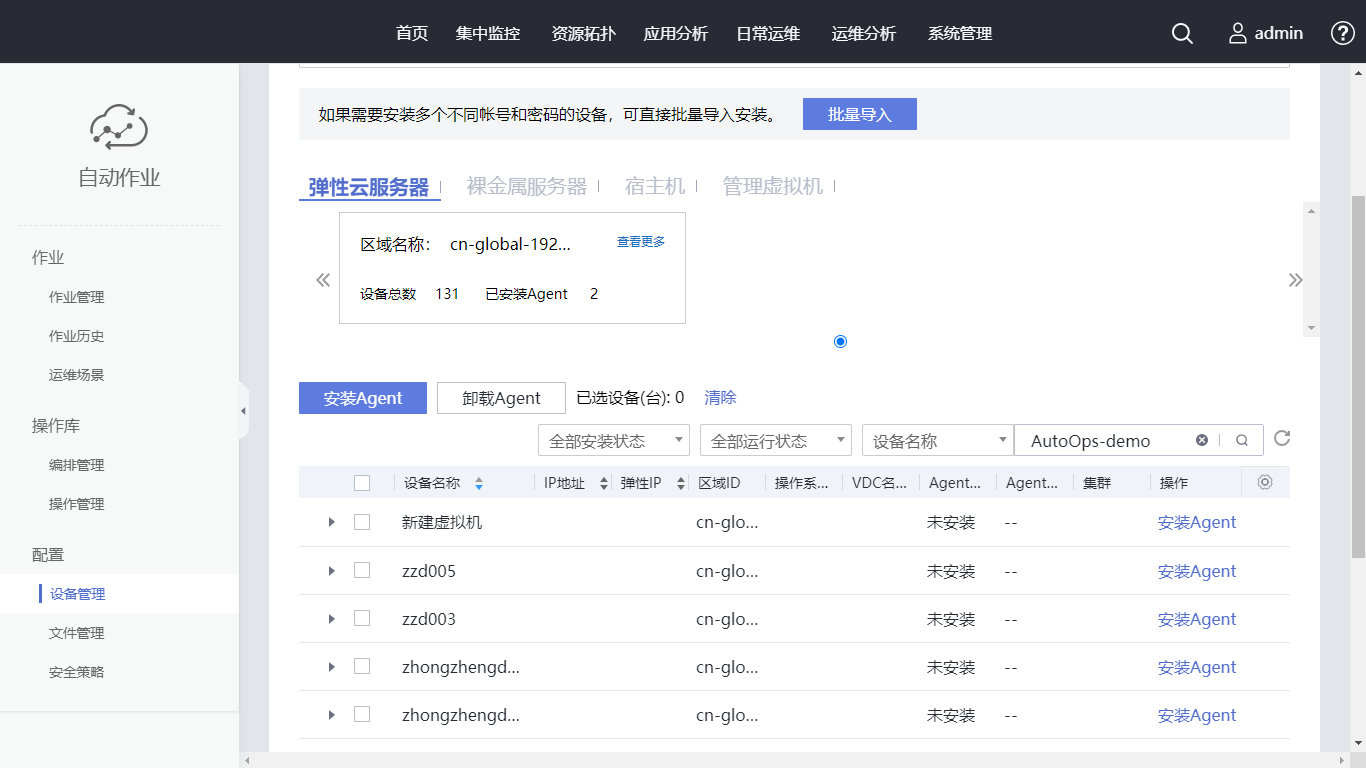
Task: Select the carousel page indicator dot
Action: coord(840,342)
